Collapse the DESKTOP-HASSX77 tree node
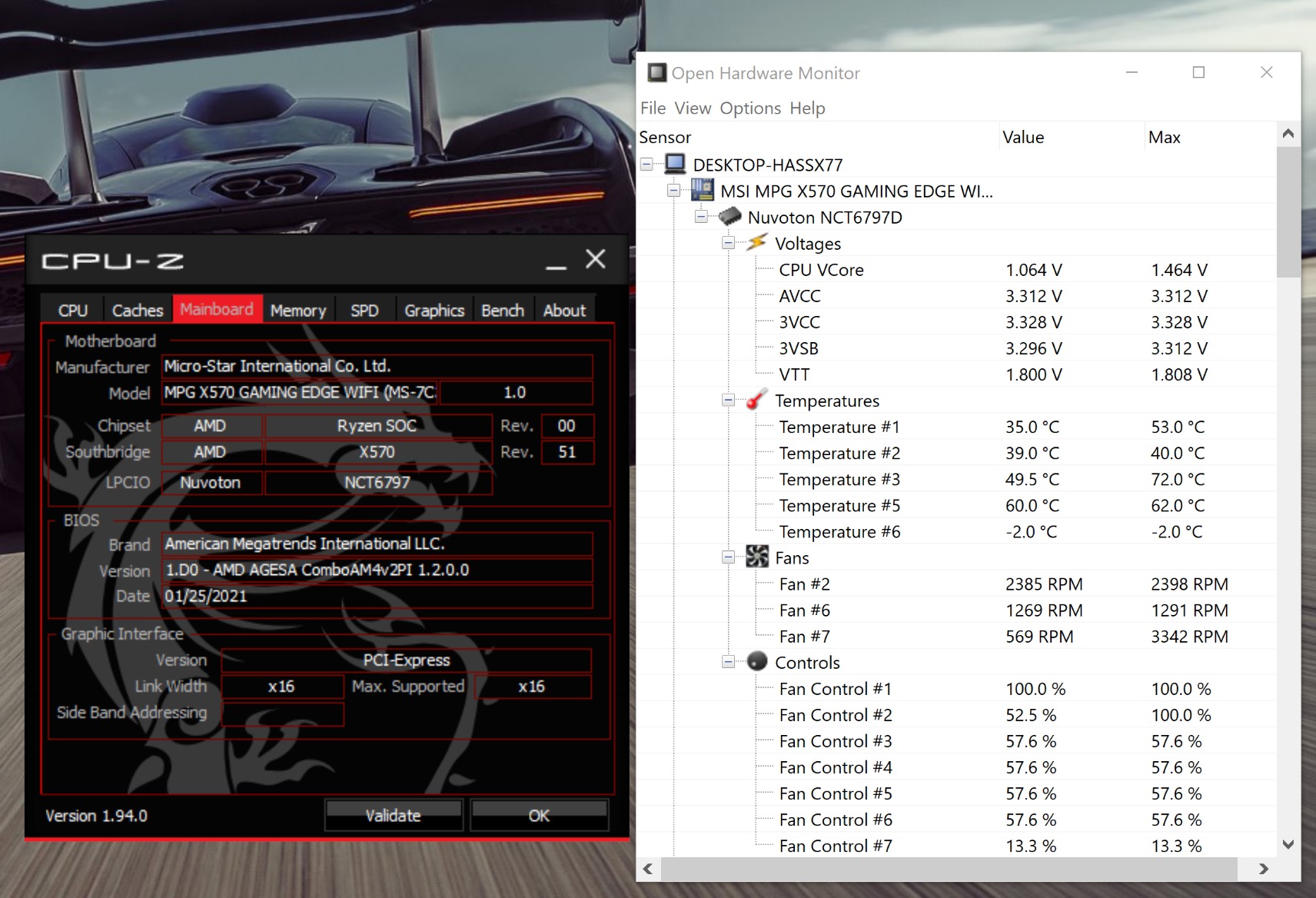 [646, 165]
